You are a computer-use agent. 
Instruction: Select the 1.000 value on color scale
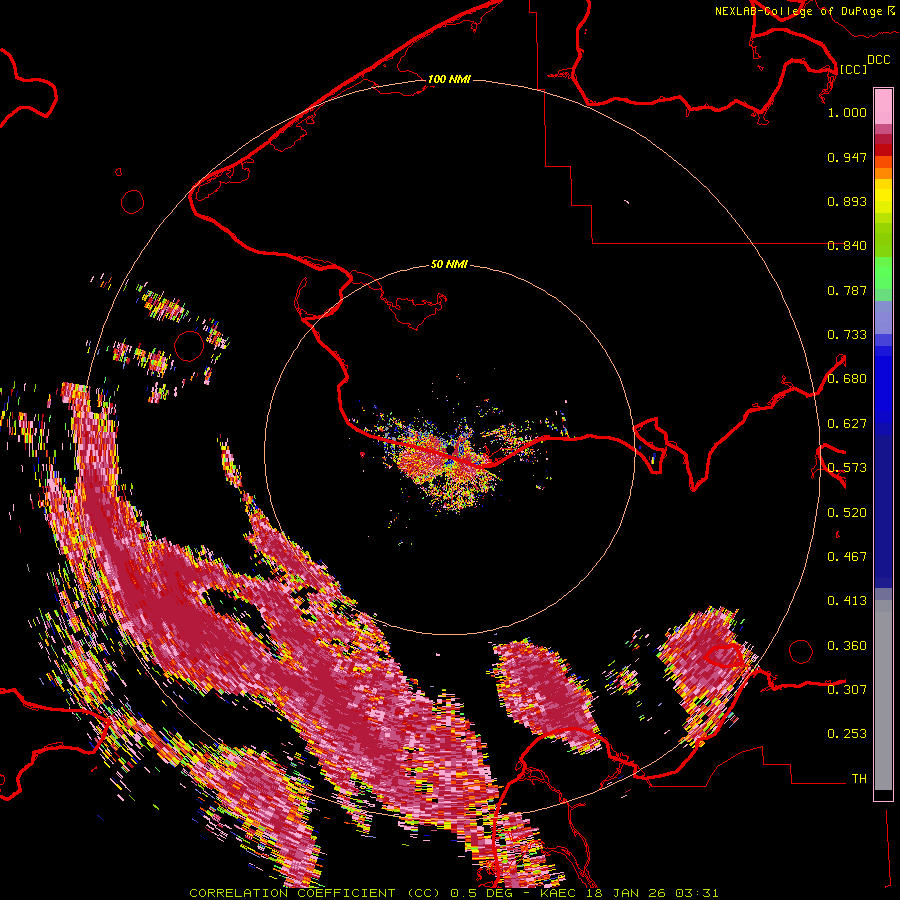click(847, 112)
